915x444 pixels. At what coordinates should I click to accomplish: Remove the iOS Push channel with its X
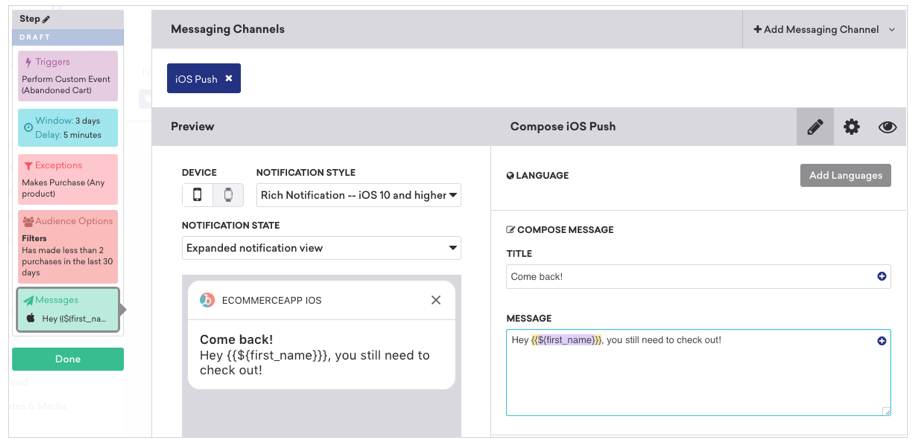tap(229, 78)
